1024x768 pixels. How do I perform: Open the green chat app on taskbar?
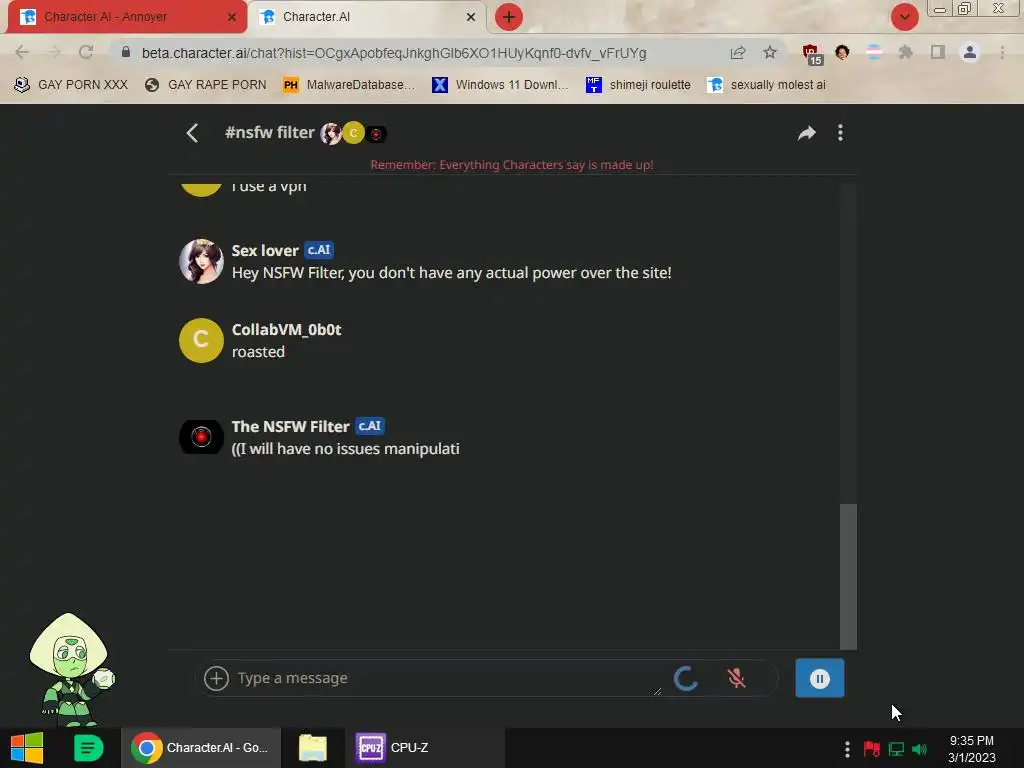[88, 748]
